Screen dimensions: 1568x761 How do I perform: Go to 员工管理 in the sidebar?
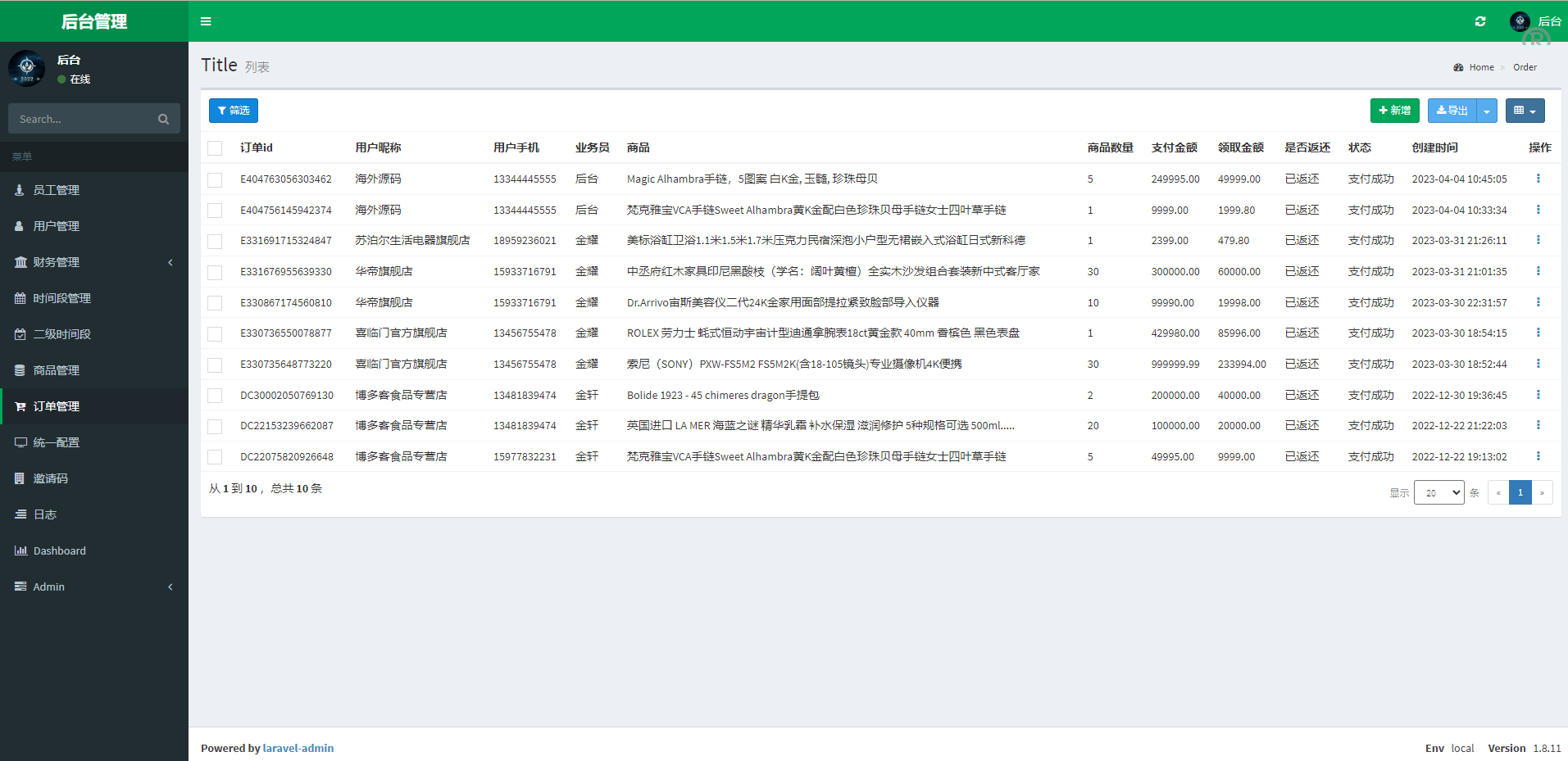[x=56, y=189]
